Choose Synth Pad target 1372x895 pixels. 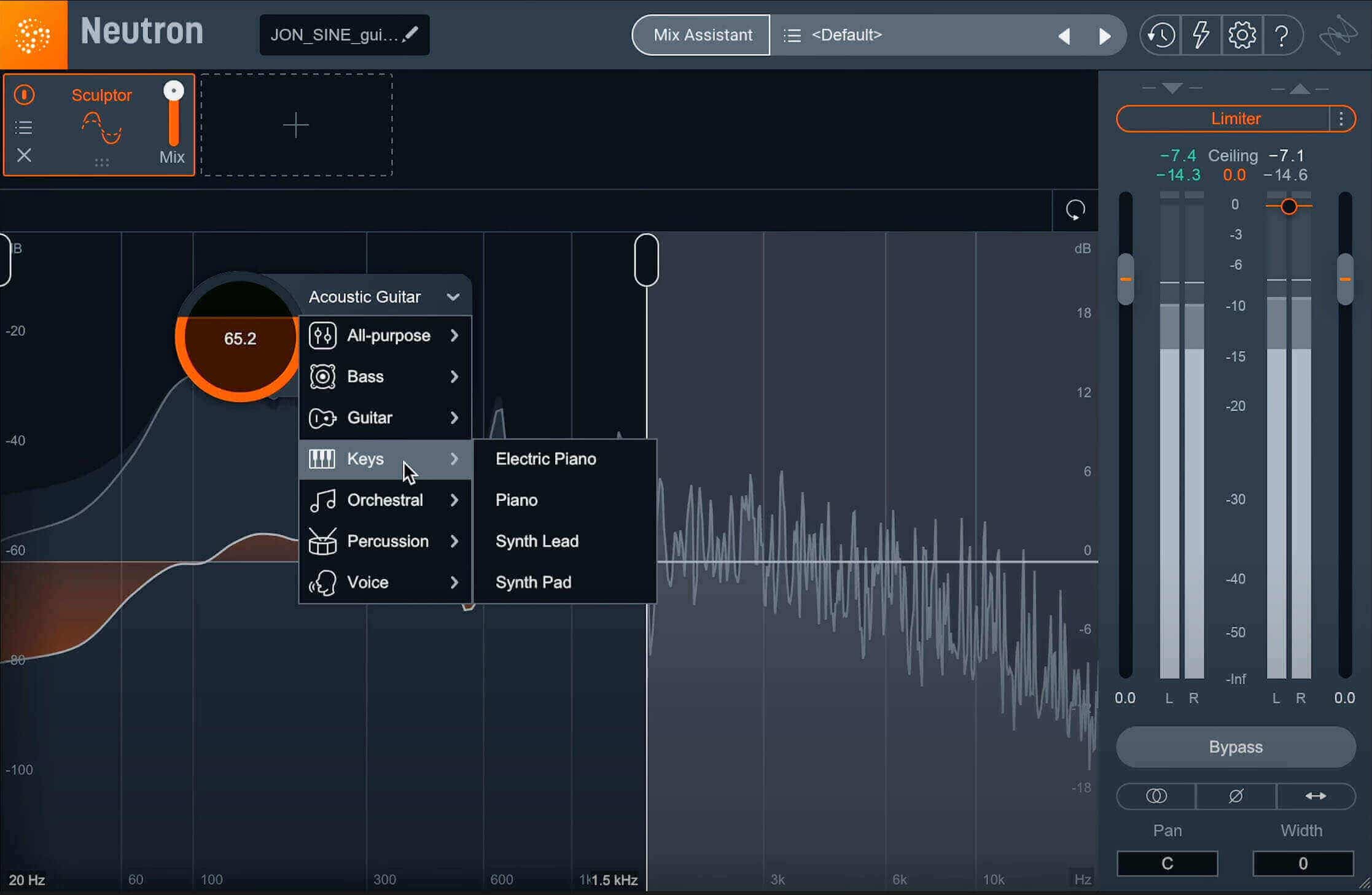565,583
